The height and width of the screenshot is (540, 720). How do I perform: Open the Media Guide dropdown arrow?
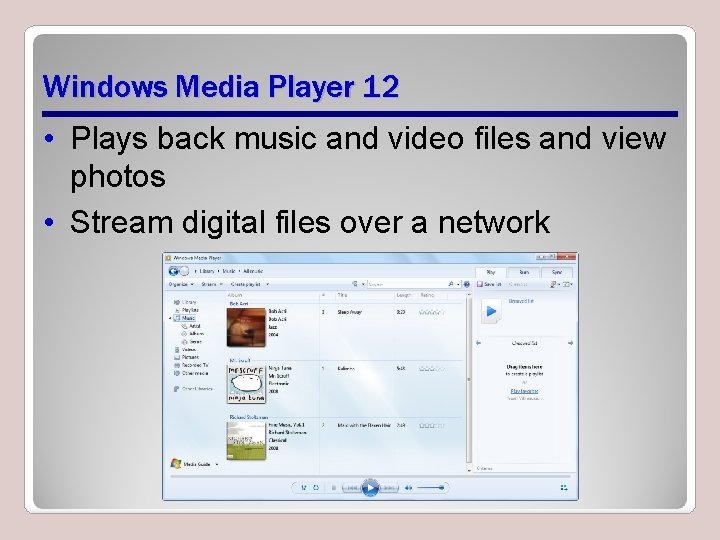coord(217,464)
